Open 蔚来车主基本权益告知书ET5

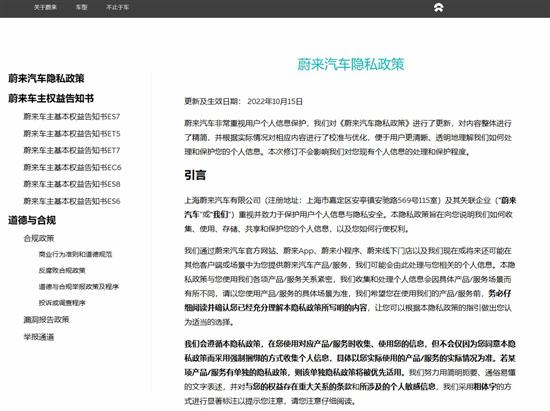(x=72, y=134)
